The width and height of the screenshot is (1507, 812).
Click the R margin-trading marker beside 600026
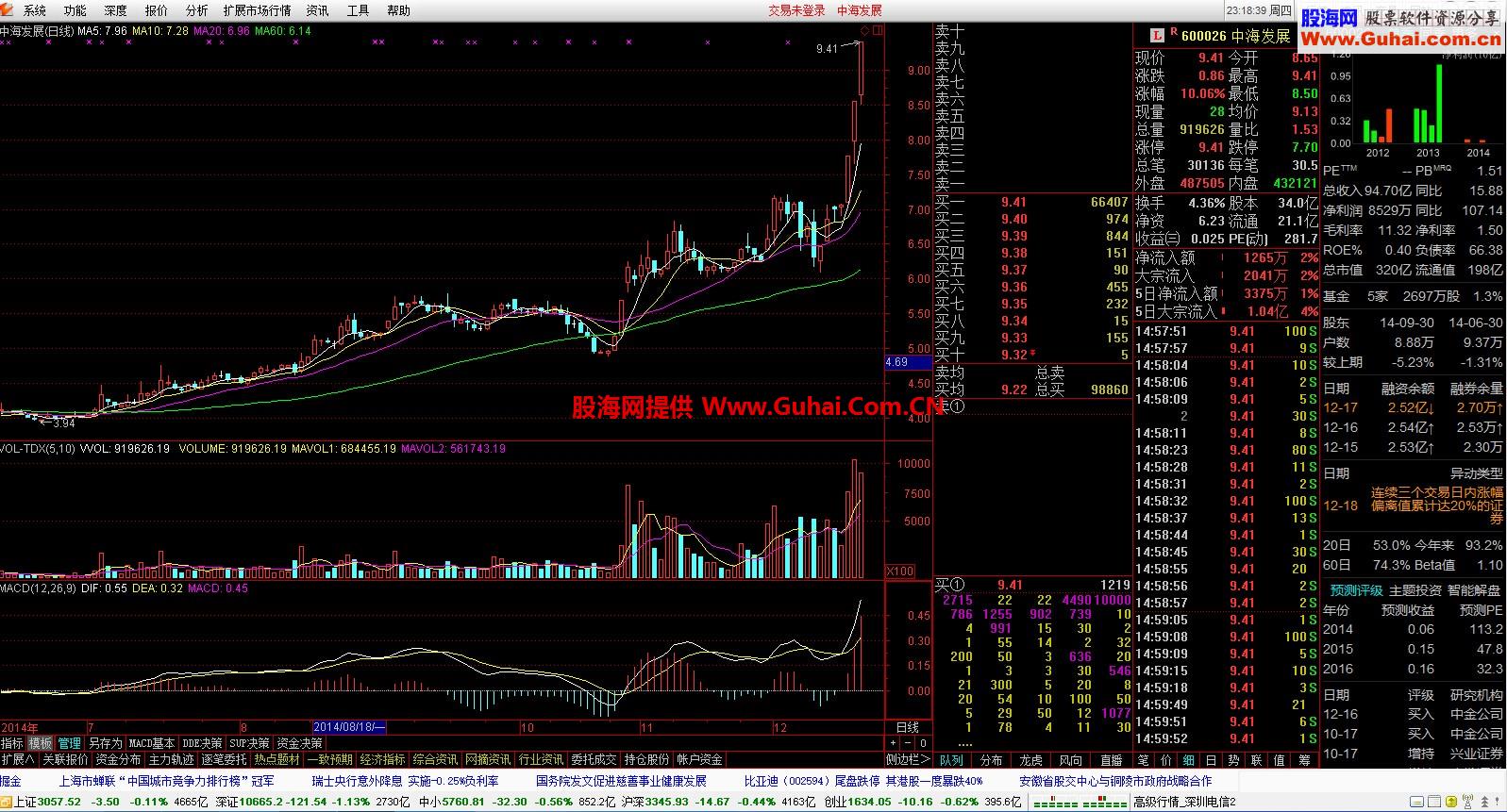[x=1173, y=32]
